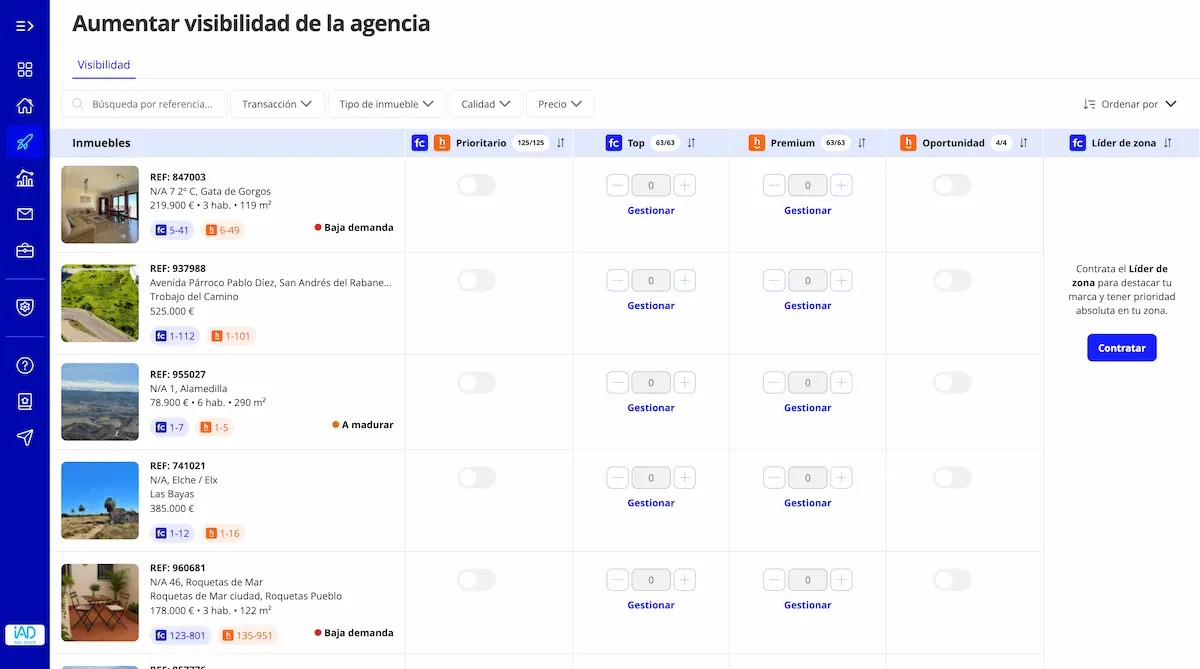Switch to the Visibilidad tab
This screenshot has height=669, width=1200.
point(104,65)
